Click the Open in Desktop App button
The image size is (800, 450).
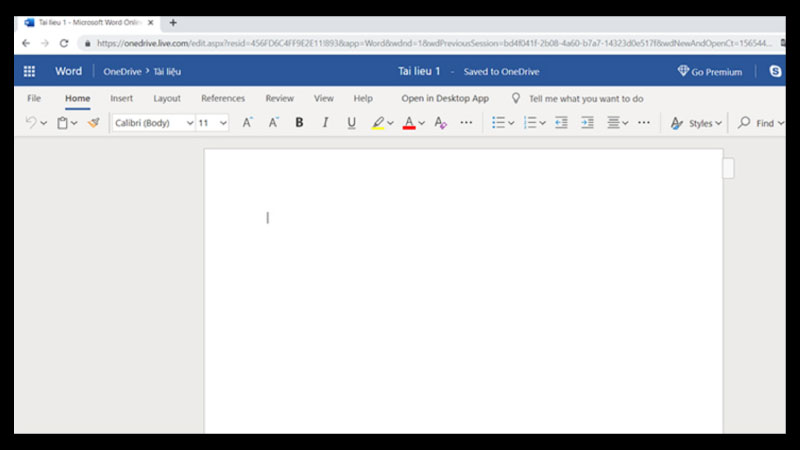point(445,99)
